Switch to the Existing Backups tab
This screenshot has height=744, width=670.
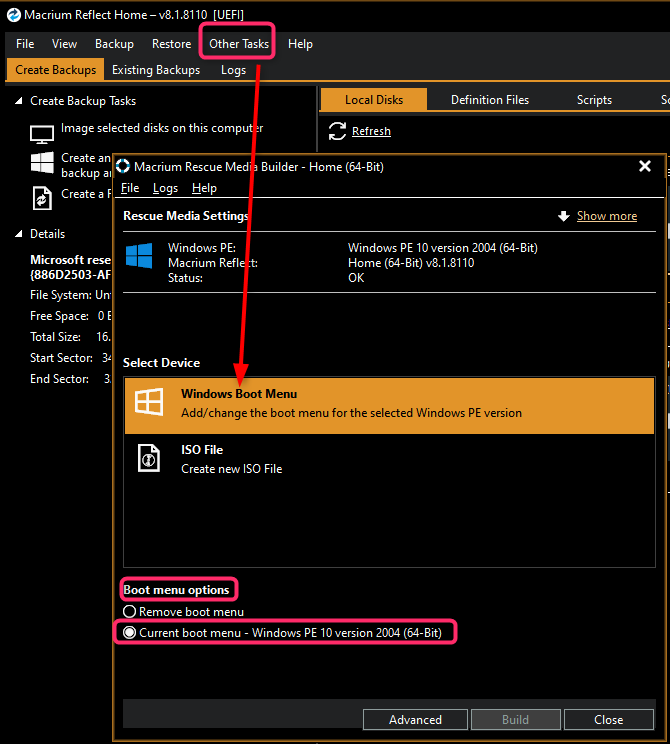coord(156,70)
